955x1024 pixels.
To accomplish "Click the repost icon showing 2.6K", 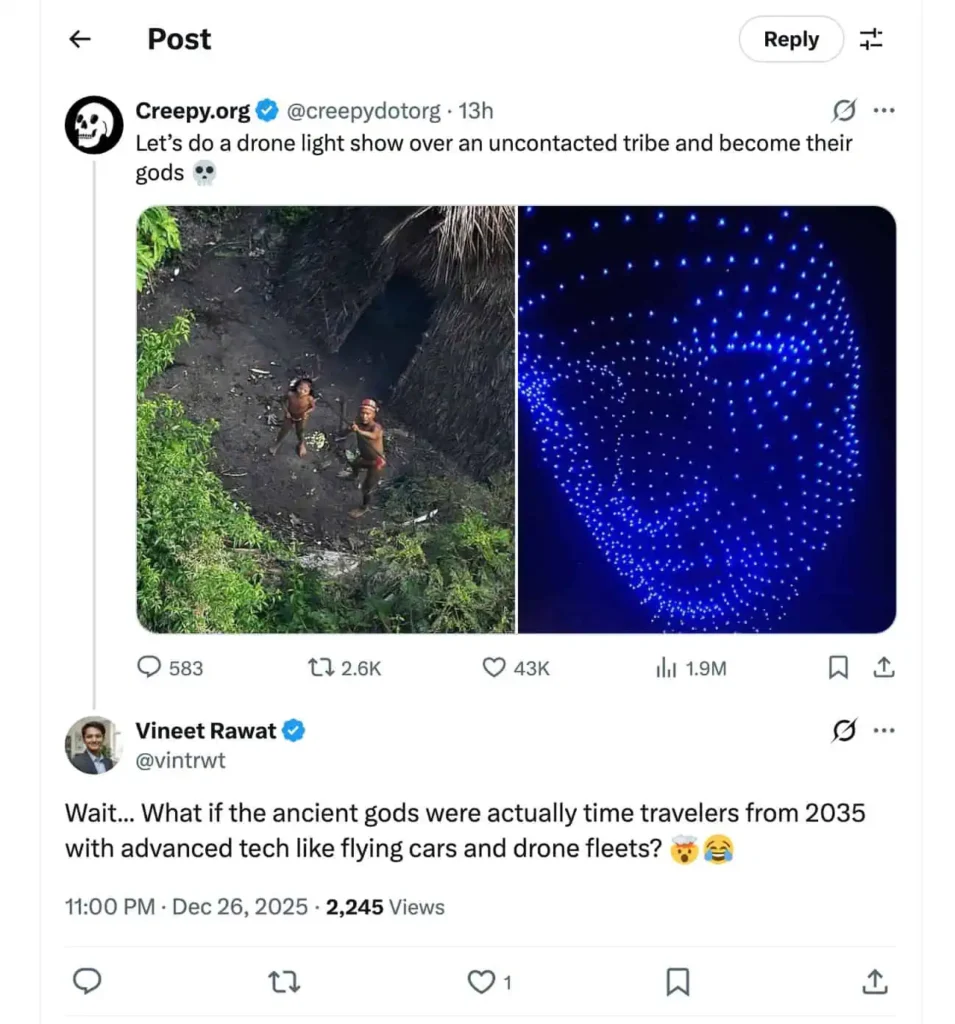I will click(318, 668).
